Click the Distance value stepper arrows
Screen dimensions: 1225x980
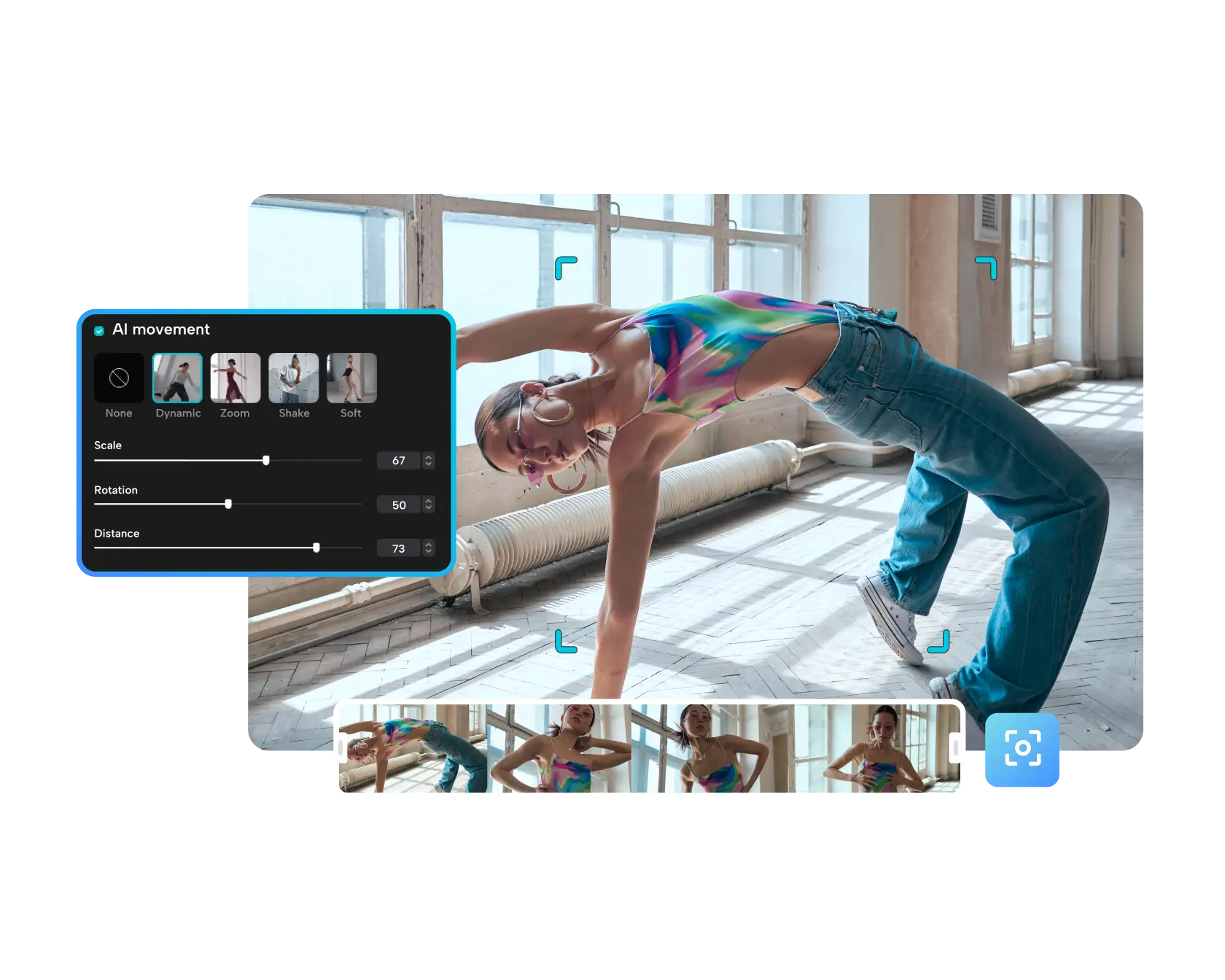(x=429, y=548)
